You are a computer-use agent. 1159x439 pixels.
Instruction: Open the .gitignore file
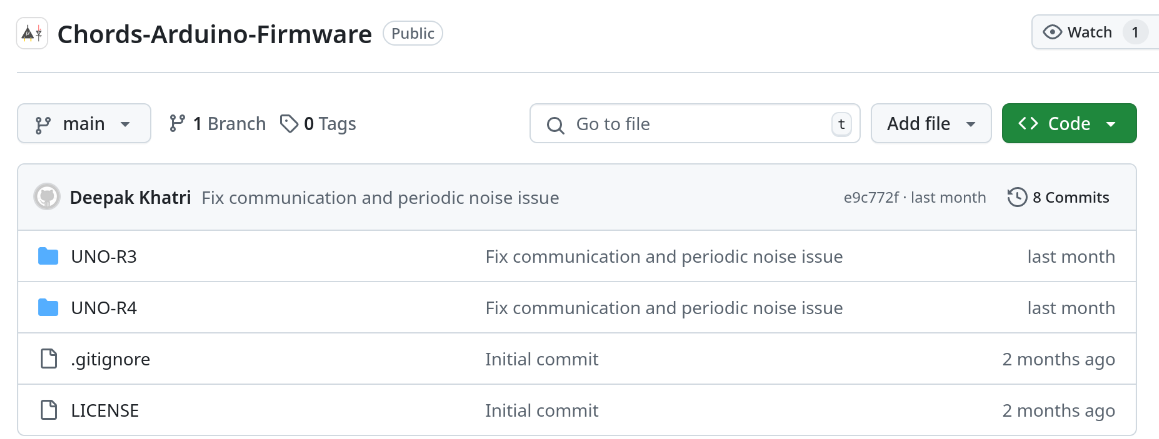coord(110,359)
